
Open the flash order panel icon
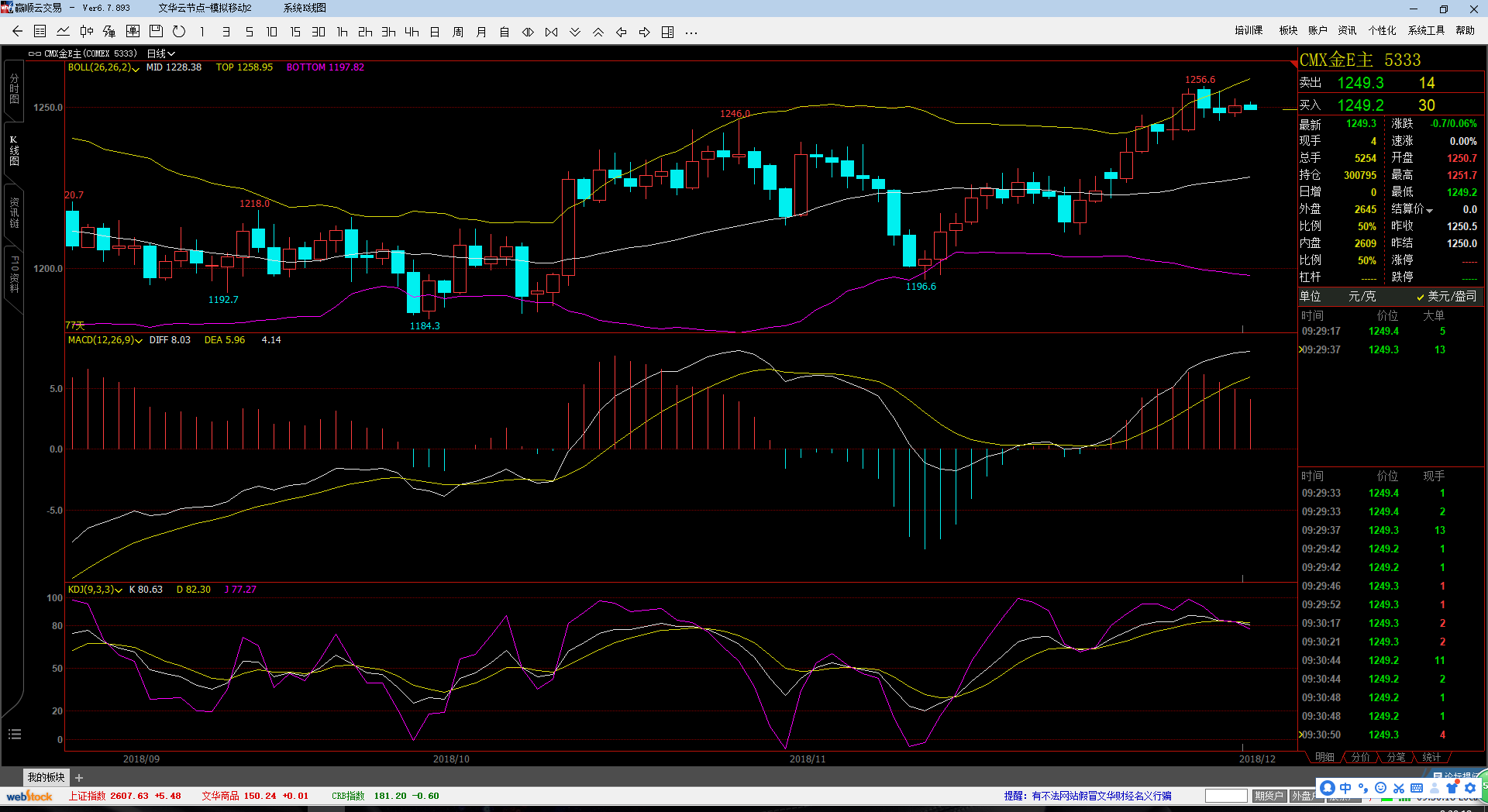(133, 32)
